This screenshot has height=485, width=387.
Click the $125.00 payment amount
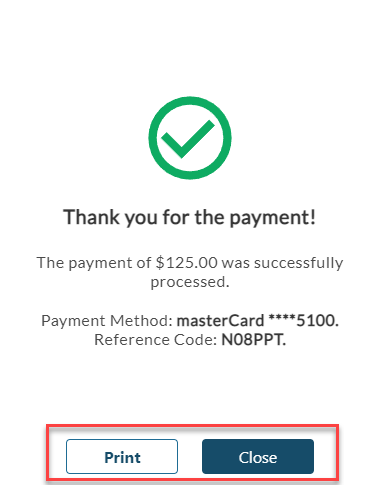pyautogui.click(x=187, y=263)
